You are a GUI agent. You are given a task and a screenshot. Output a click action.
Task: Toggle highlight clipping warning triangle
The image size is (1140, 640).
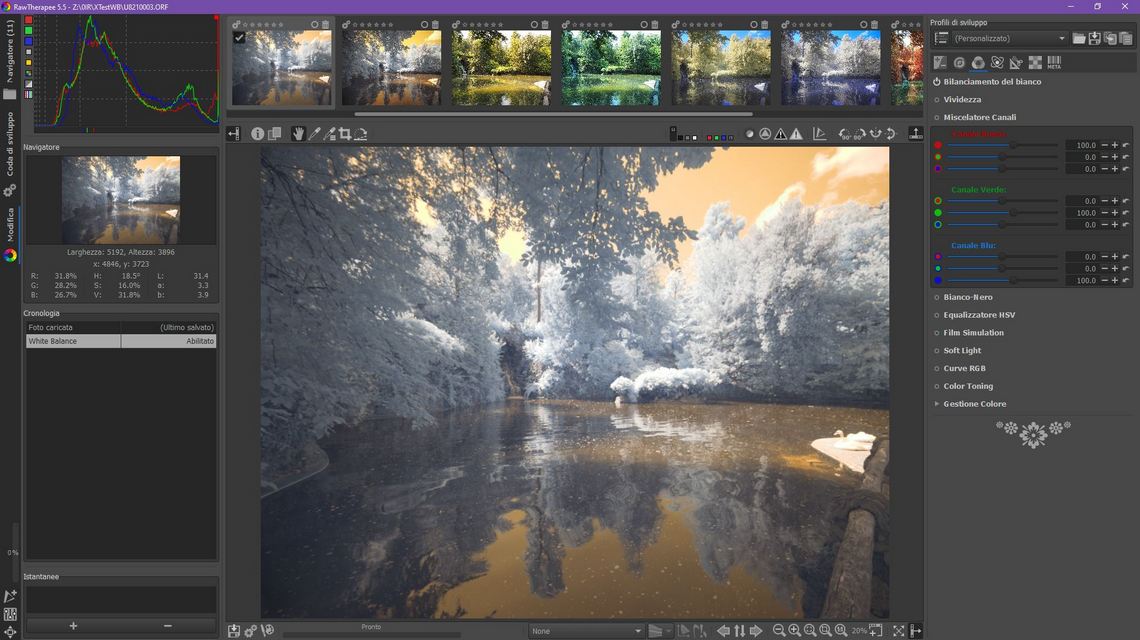(x=797, y=134)
